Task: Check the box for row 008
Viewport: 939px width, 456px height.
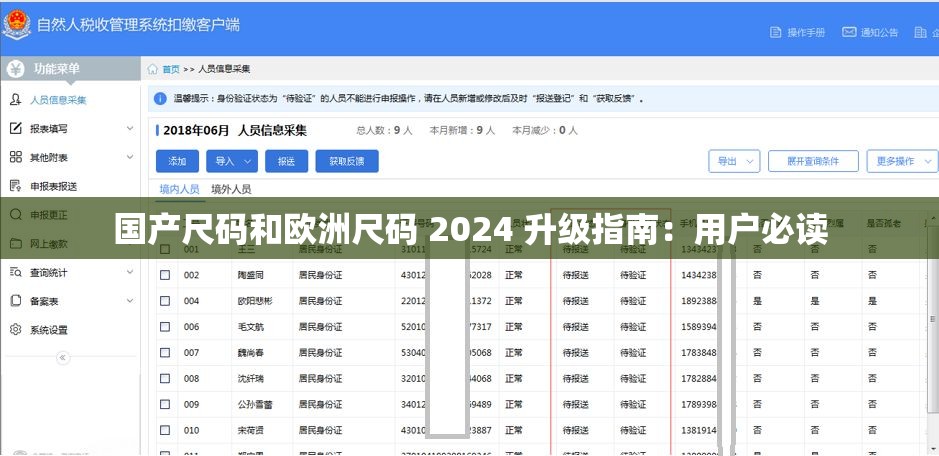Action: click(165, 378)
